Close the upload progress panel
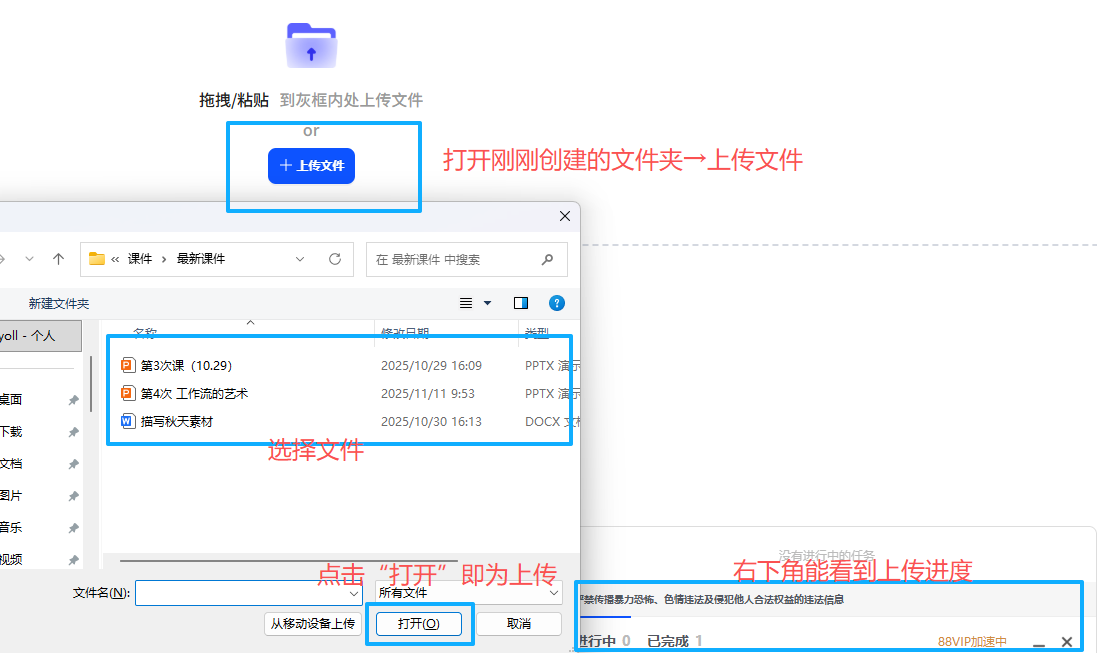1097x653 pixels. pyautogui.click(x=1067, y=642)
